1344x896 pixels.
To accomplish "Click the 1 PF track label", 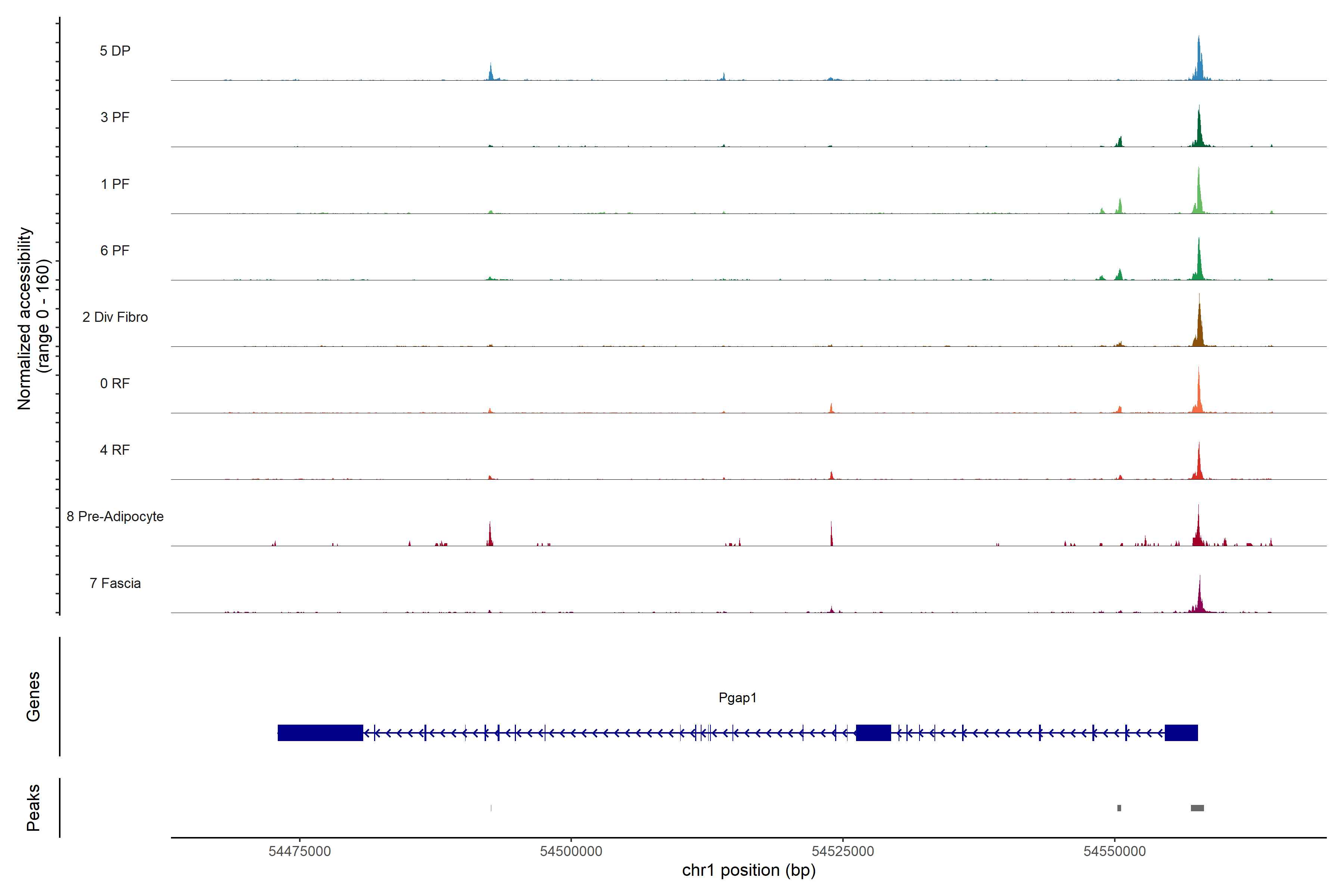I will point(115,184).
